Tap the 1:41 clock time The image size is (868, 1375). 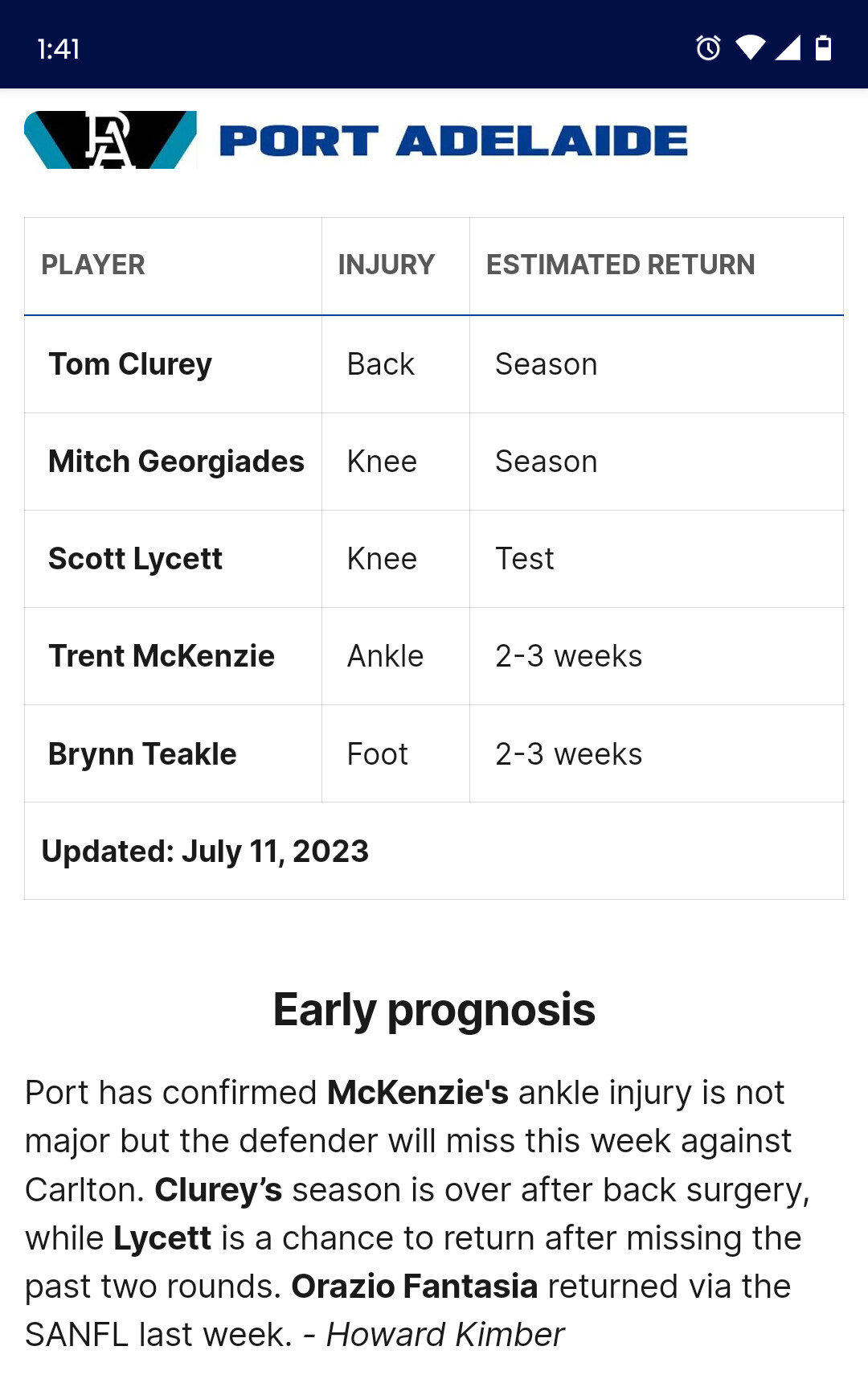point(58,49)
